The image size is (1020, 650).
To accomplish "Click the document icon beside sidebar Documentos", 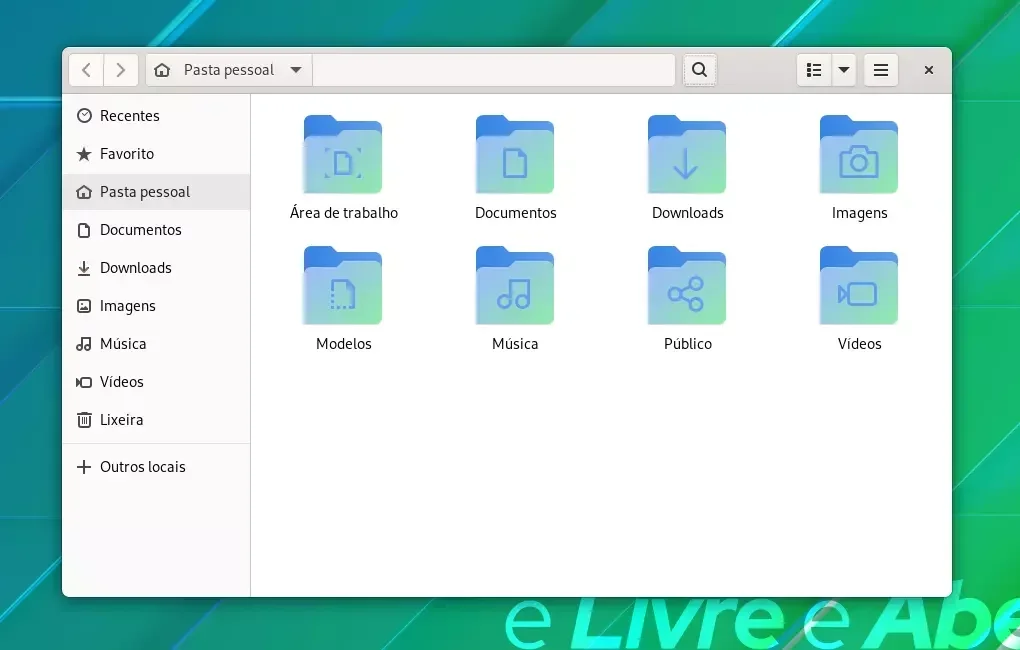I will coord(84,230).
